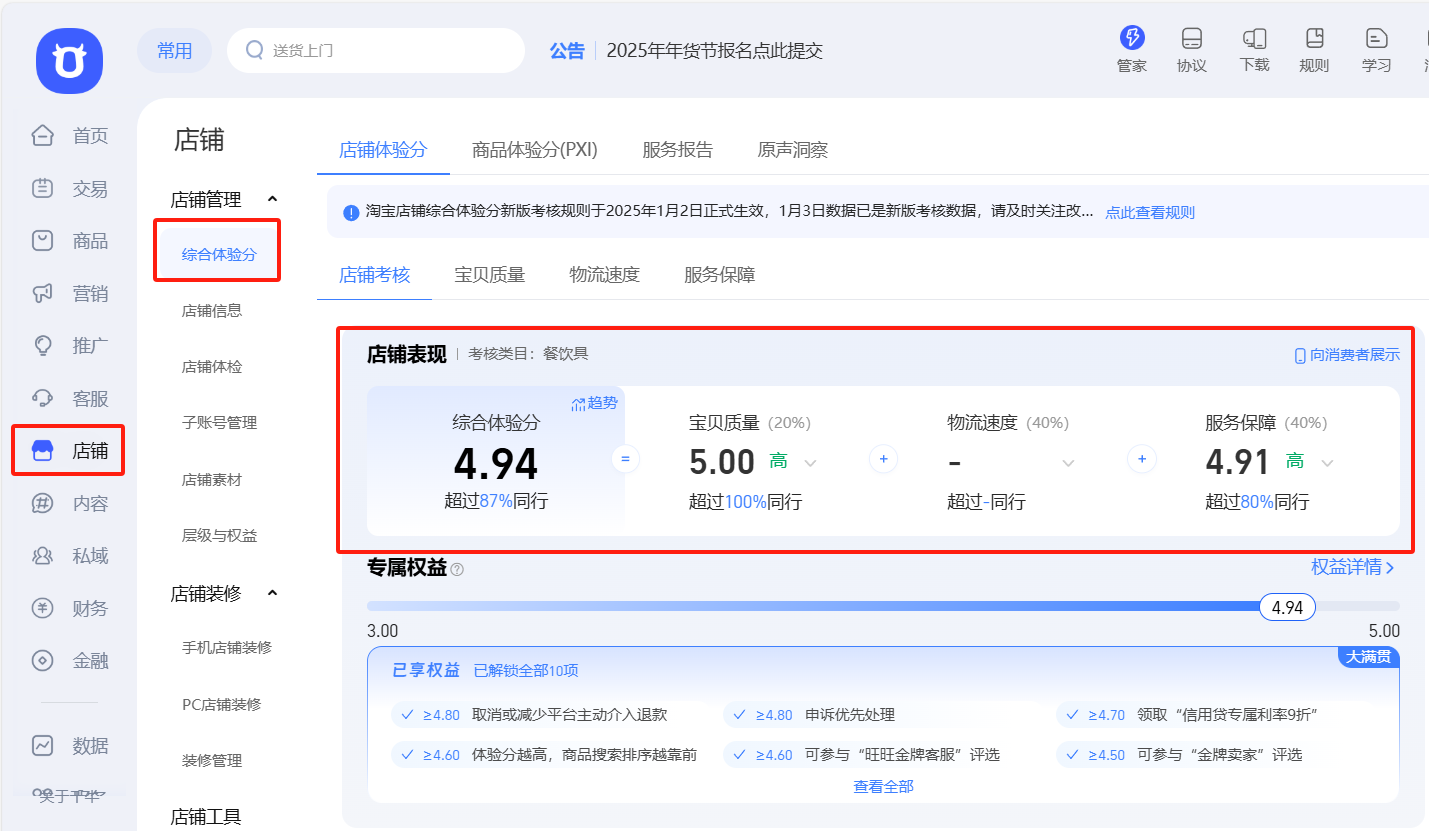The image size is (1429, 831).
Task: Open 综合体验分 menu item
Action: click(219, 254)
